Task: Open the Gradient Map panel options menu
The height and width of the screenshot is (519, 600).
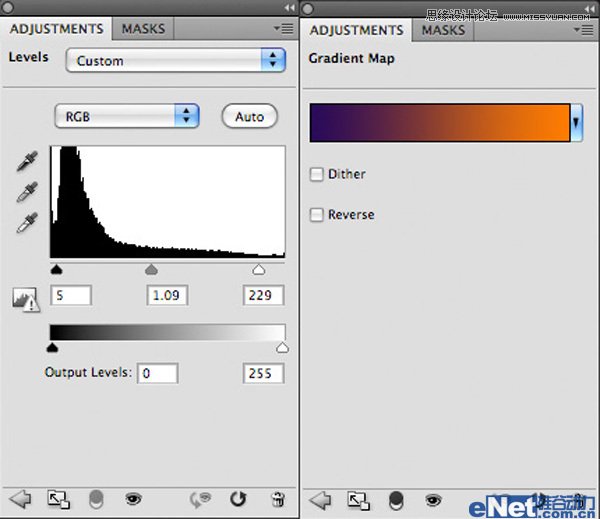Action: point(584,30)
